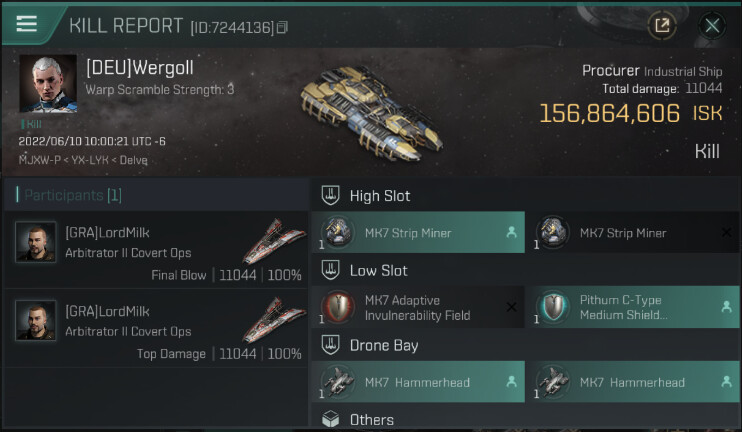Click Pithum C-Type Medium Shield module
742x432 pixels.
pos(633,308)
